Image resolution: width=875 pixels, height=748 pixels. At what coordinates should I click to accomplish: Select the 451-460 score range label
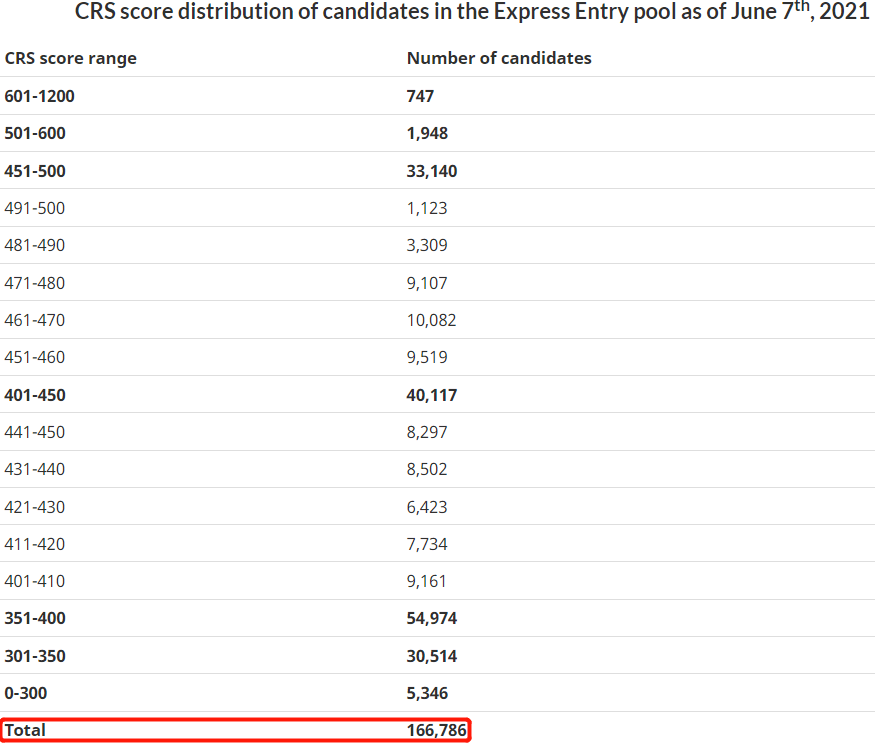coord(35,357)
